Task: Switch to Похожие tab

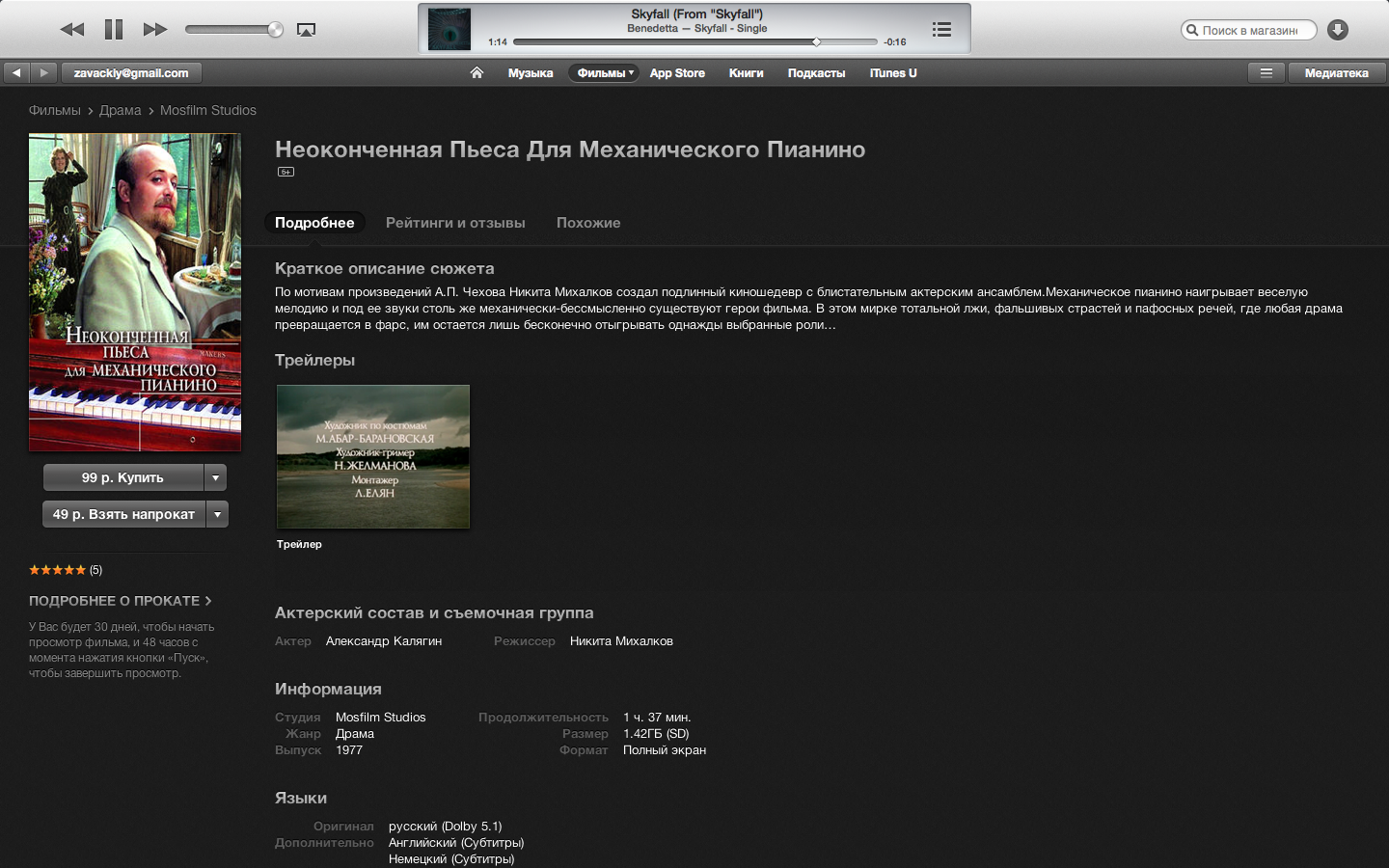Action: click(588, 223)
